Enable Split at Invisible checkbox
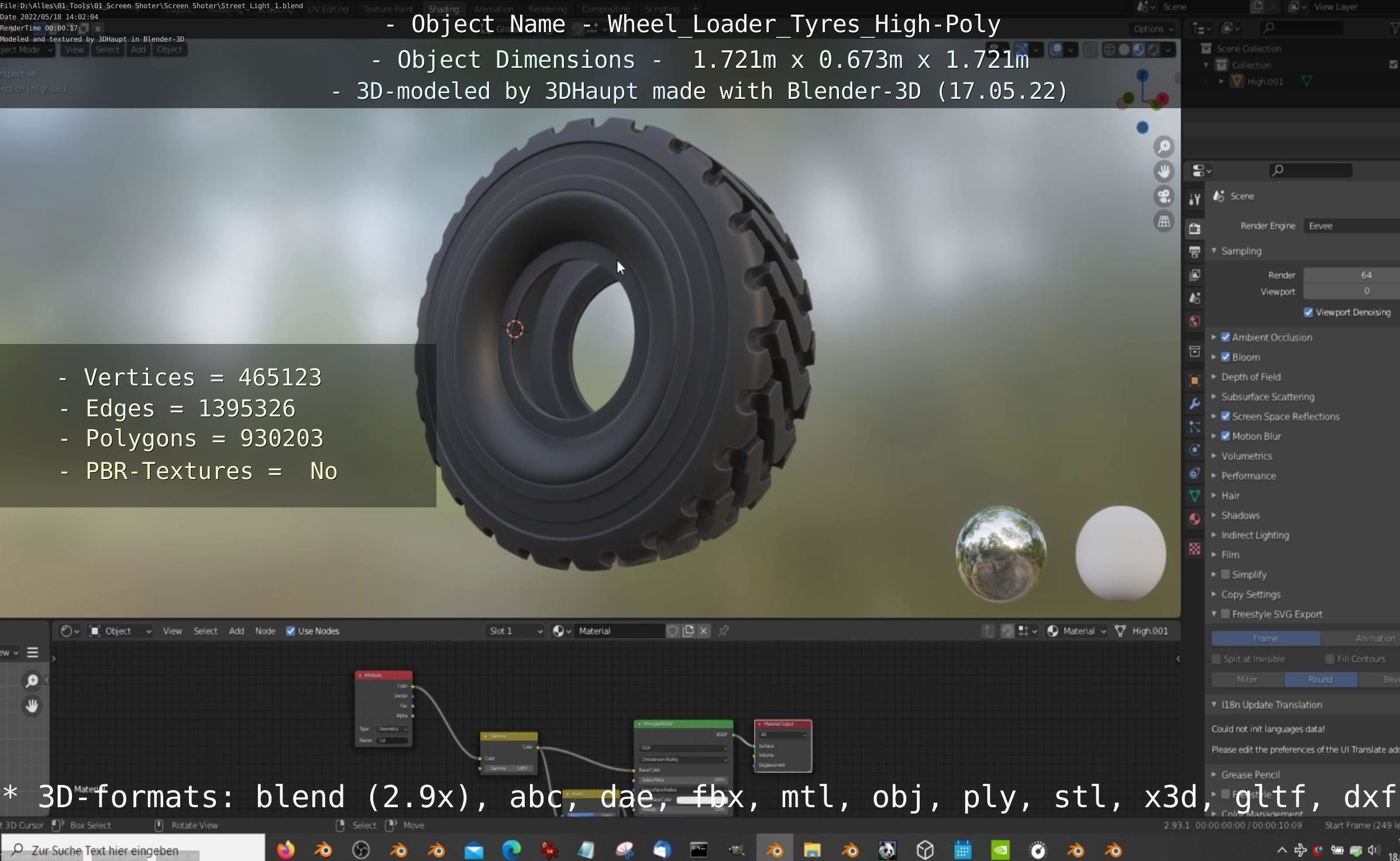This screenshot has width=1400, height=861. (1216, 659)
